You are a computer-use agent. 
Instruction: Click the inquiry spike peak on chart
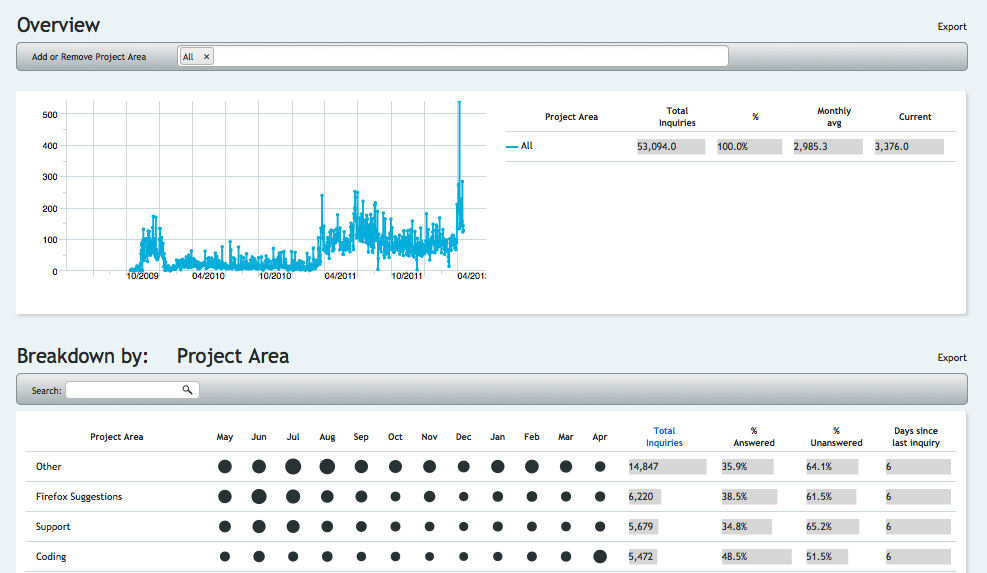pos(459,103)
